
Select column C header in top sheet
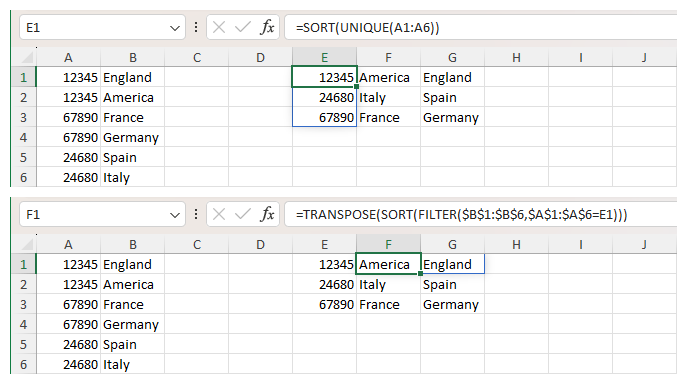(197, 57)
